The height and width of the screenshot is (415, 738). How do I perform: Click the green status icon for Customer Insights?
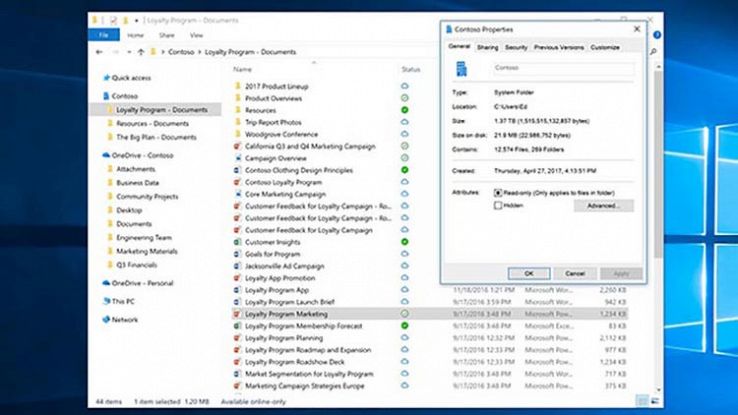(x=404, y=242)
